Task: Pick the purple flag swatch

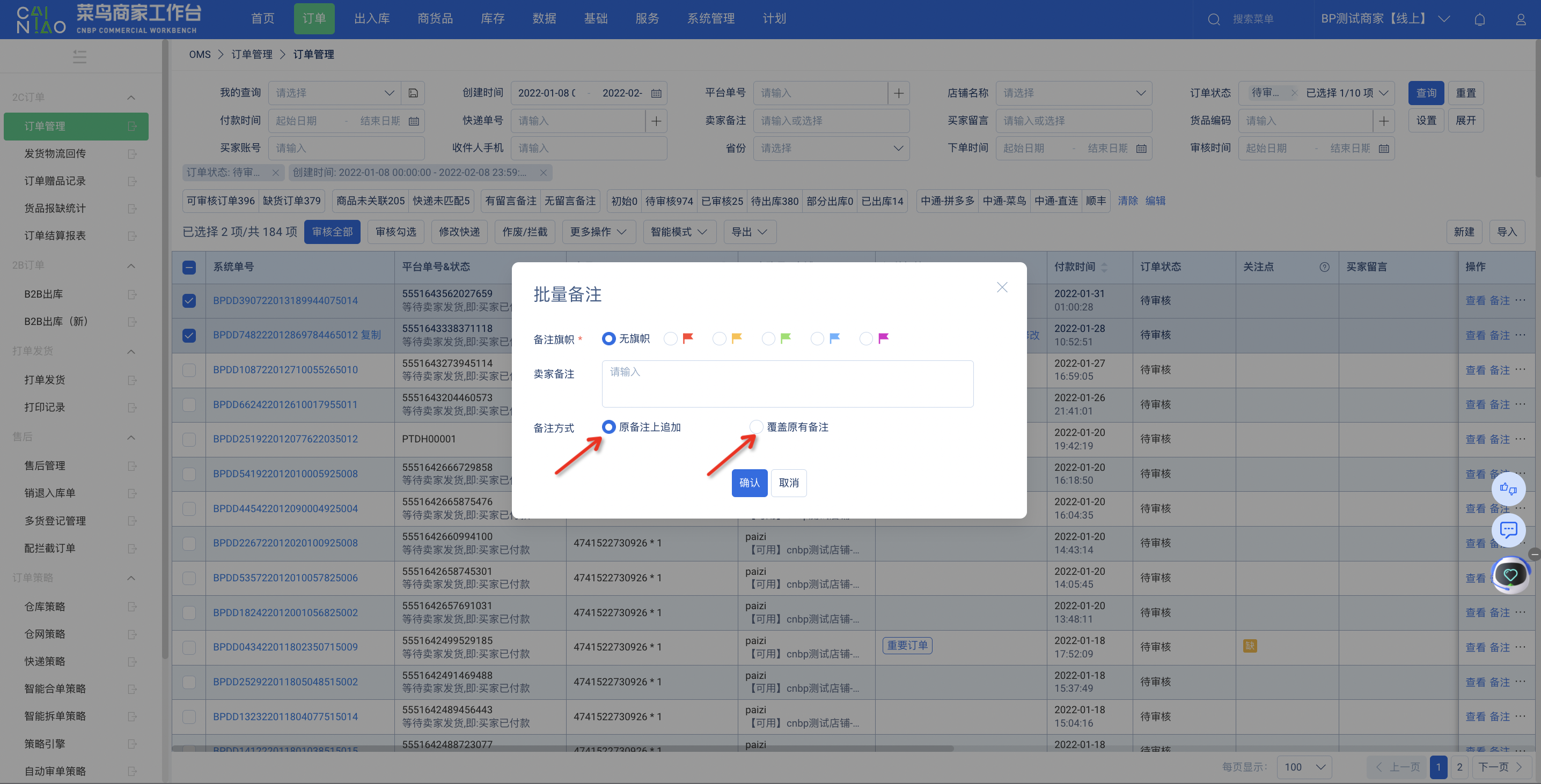Action: point(883,338)
